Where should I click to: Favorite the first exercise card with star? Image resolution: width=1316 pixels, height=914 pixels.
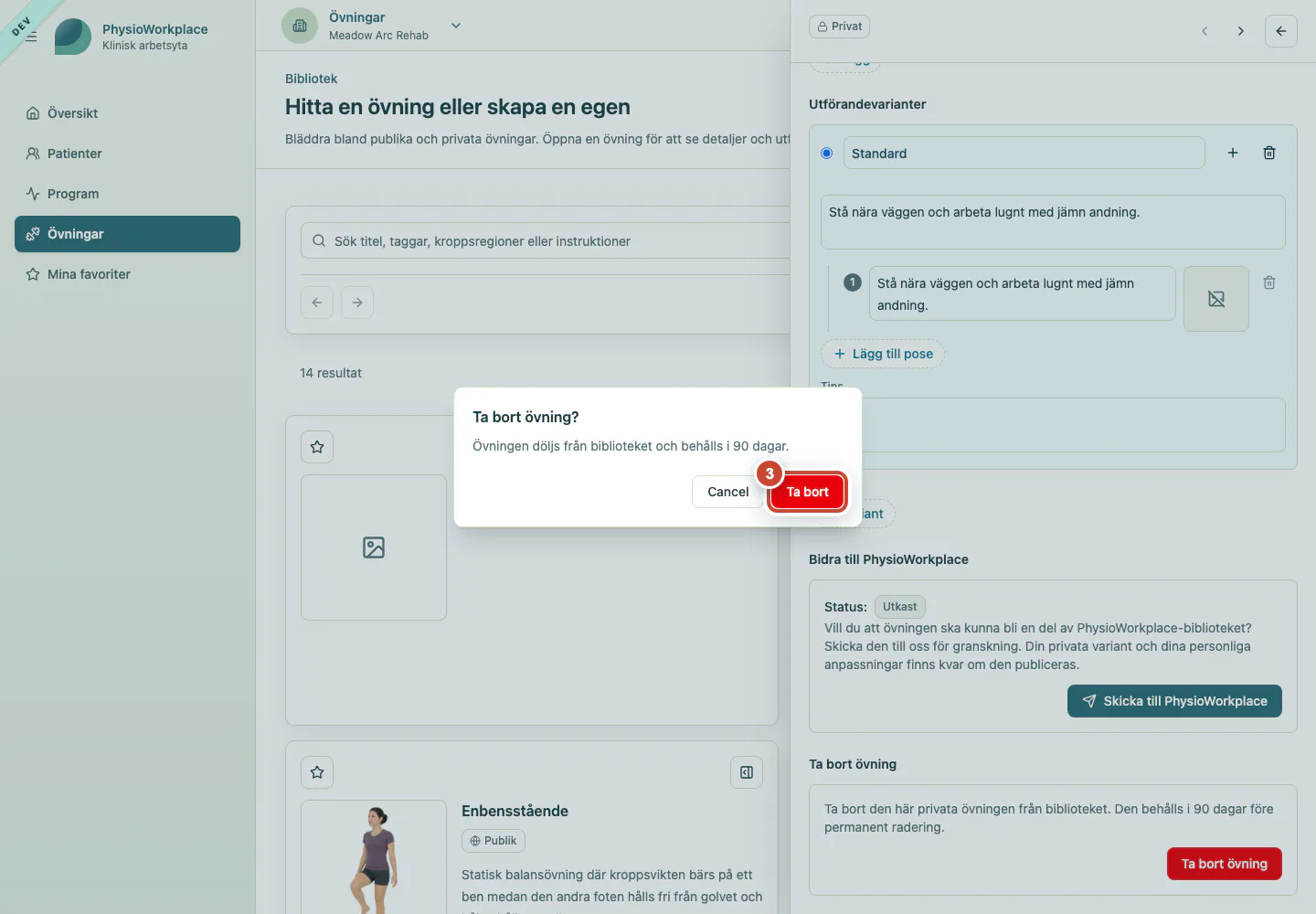pos(317,447)
